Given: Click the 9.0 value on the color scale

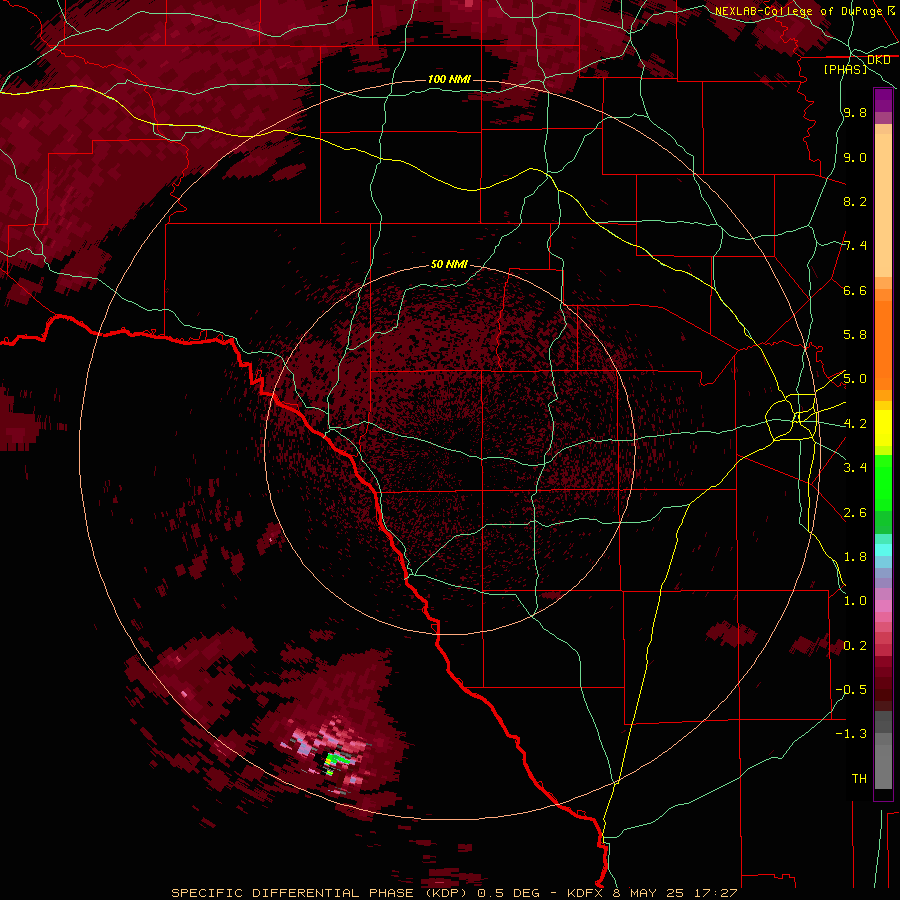Looking at the screenshot, I should point(855,157).
